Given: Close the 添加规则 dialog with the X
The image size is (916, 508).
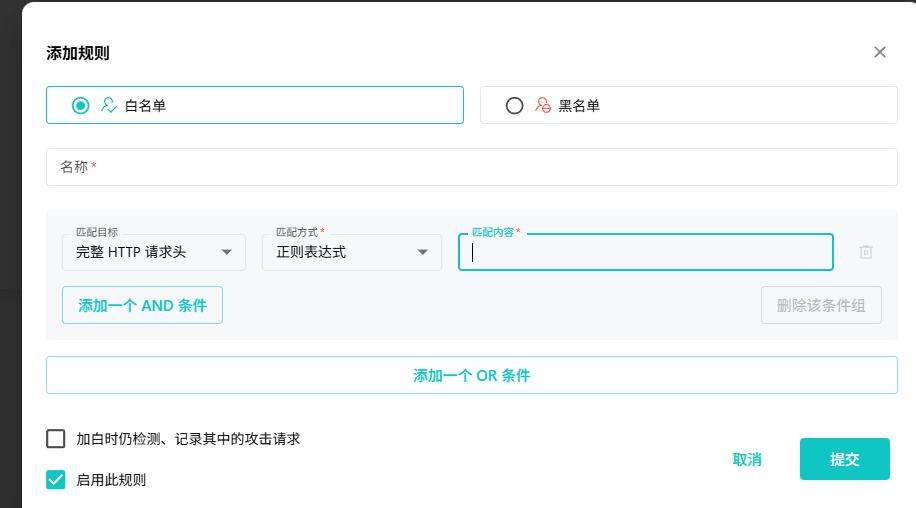Looking at the screenshot, I should 880,52.
